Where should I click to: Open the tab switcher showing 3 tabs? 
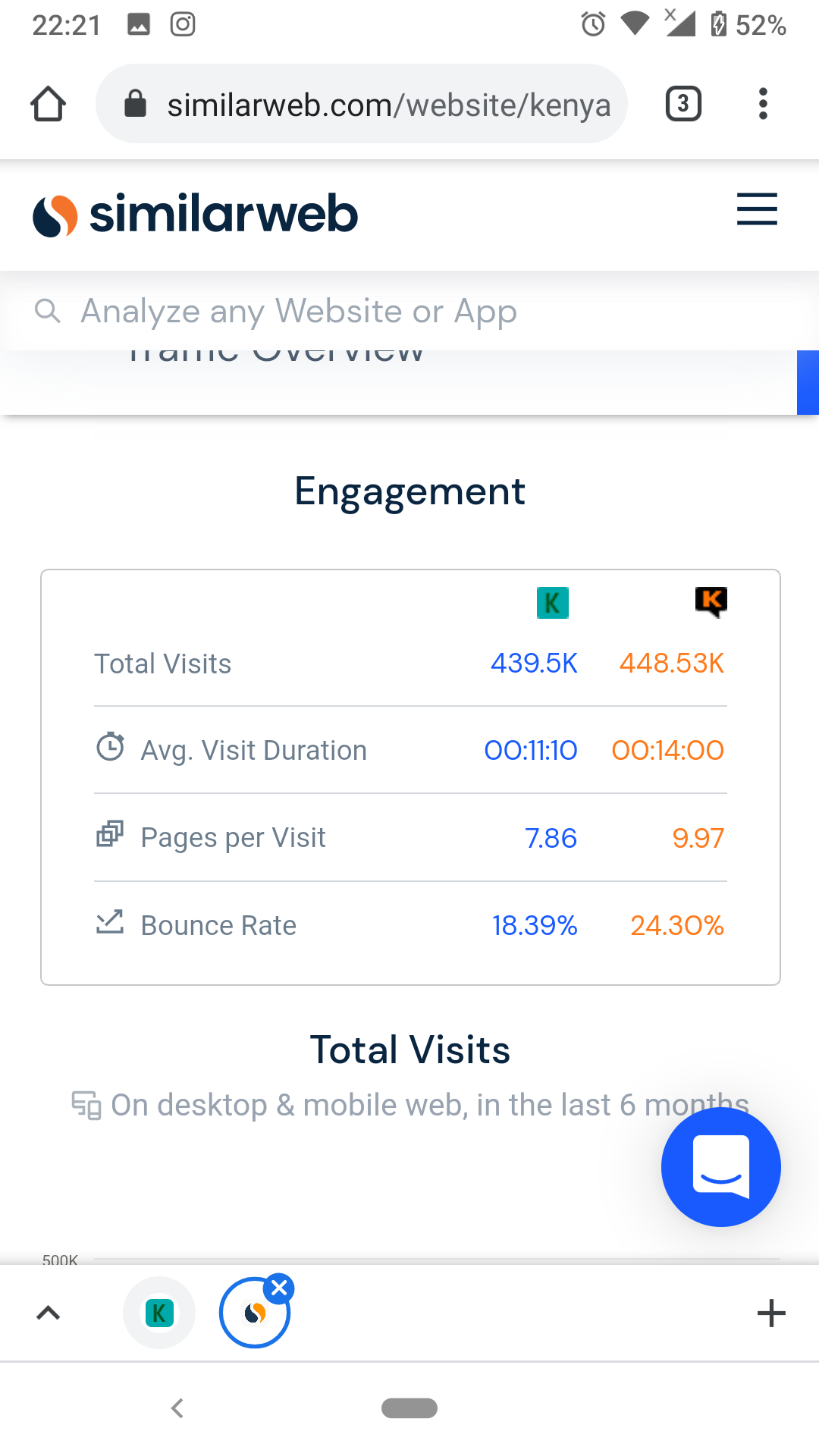(x=682, y=104)
